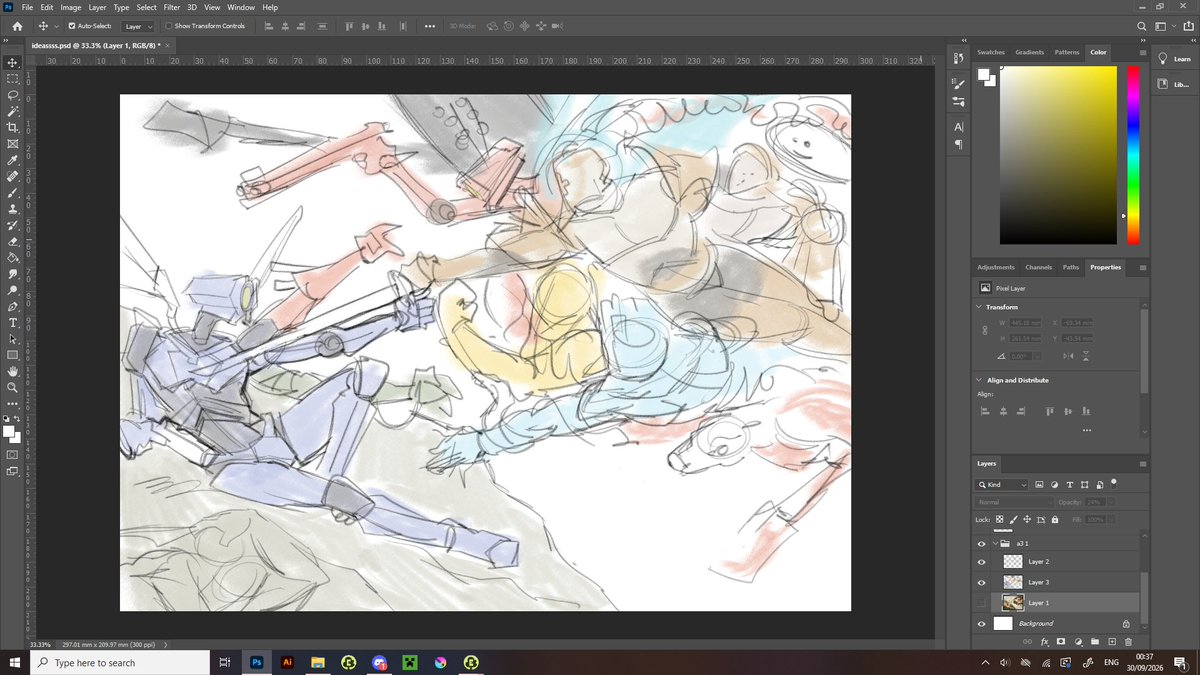1200x675 pixels.
Task: Select the Clone Stamp tool
Action: [x=13, y=208]
